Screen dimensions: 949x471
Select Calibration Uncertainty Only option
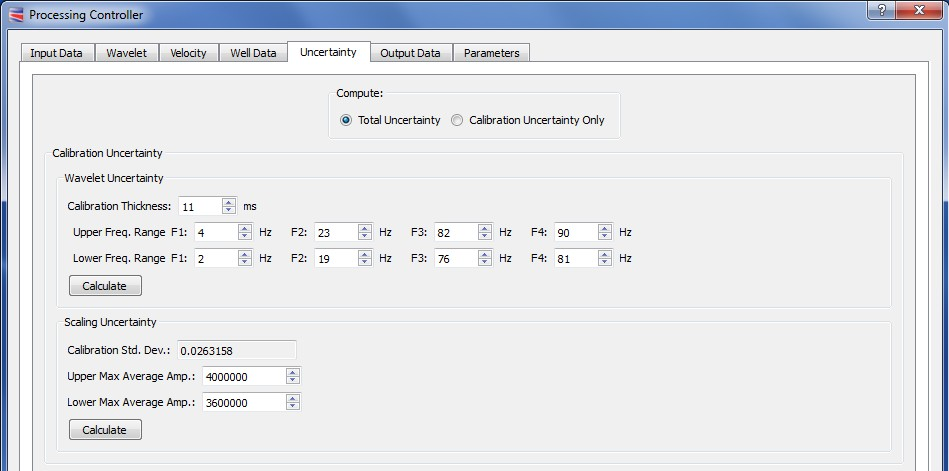pos(457,120)
